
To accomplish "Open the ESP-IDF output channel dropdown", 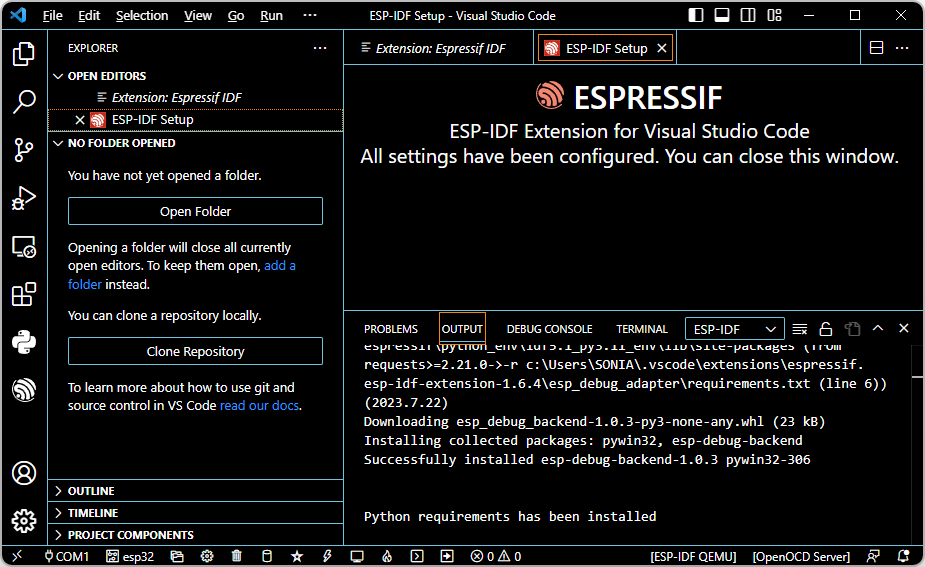I will 734,329.
